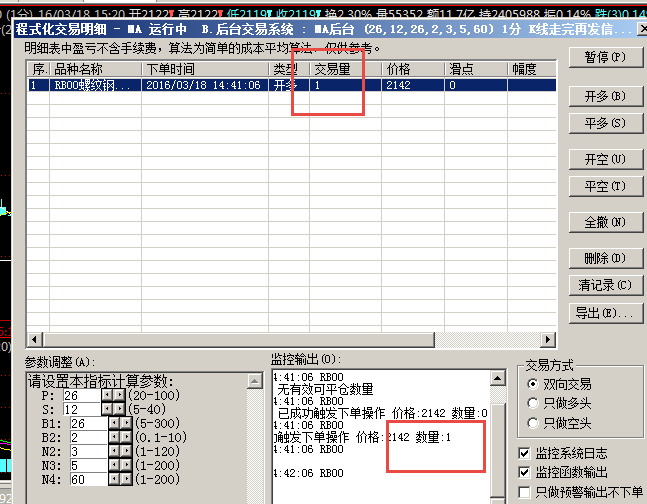Click the 平多(S) close long button
Viewport: 647px width, 504px height.
[604, 123]
